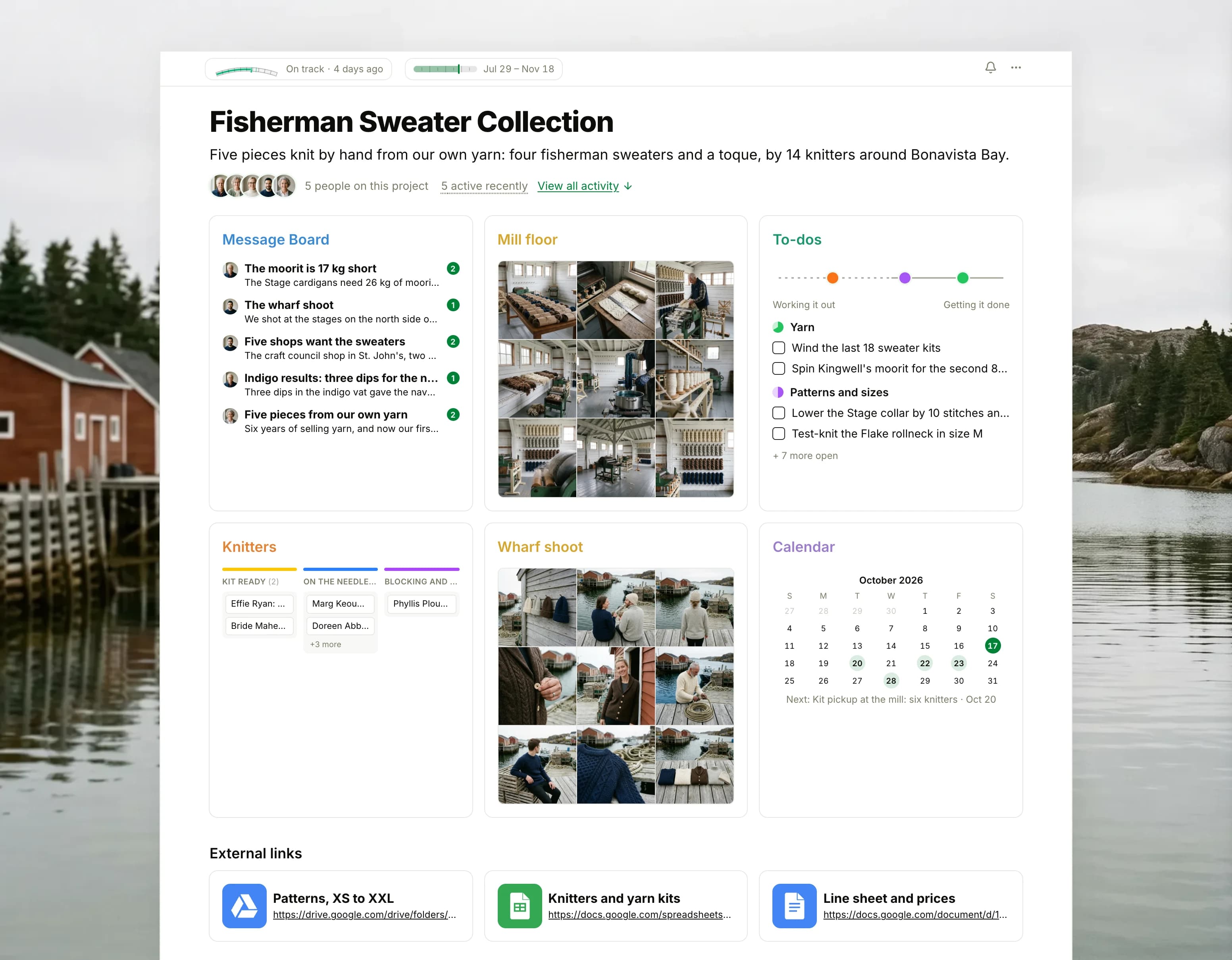Select October 20 on the calendar

(857, 663)
